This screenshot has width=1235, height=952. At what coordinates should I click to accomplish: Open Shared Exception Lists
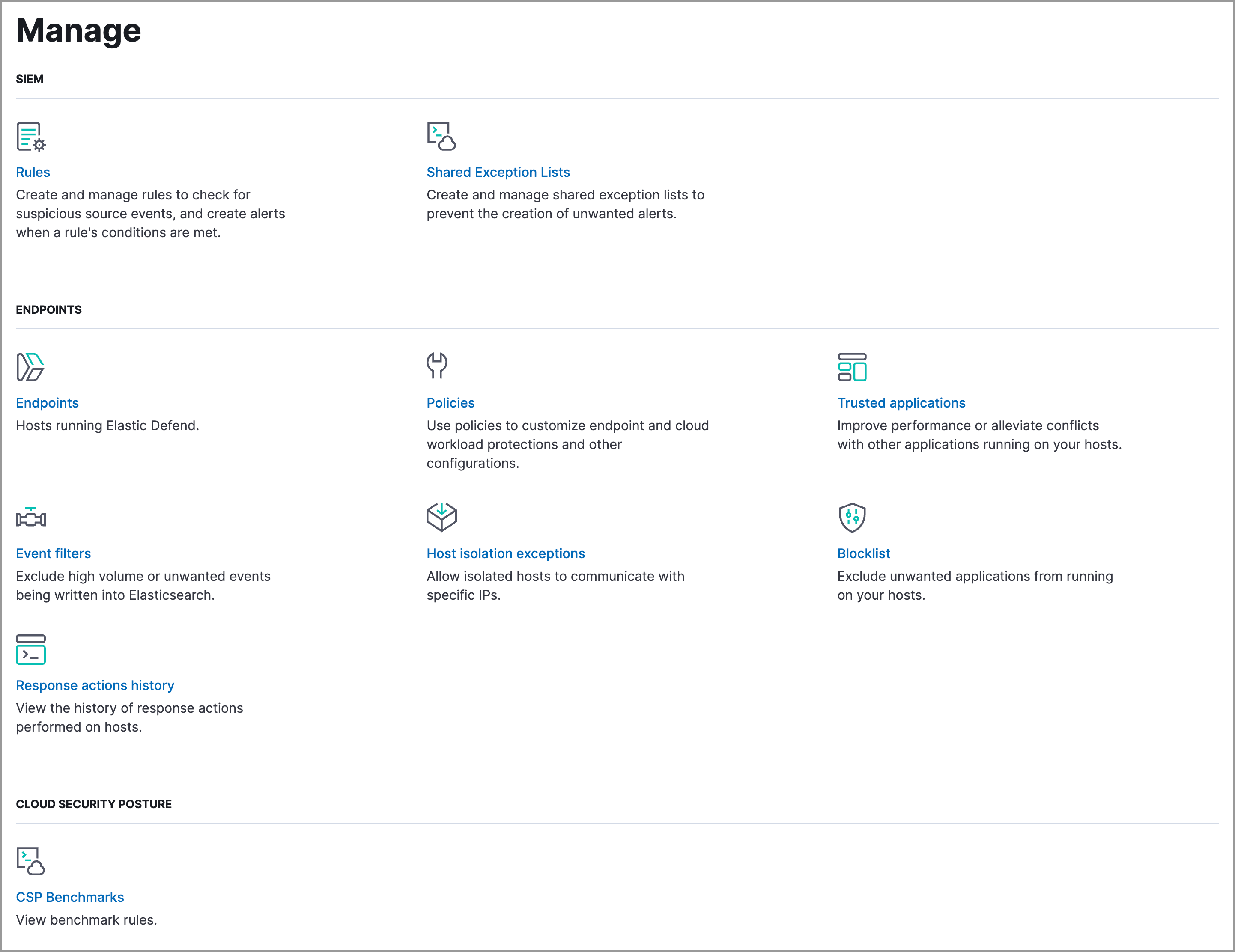point(498,172)
